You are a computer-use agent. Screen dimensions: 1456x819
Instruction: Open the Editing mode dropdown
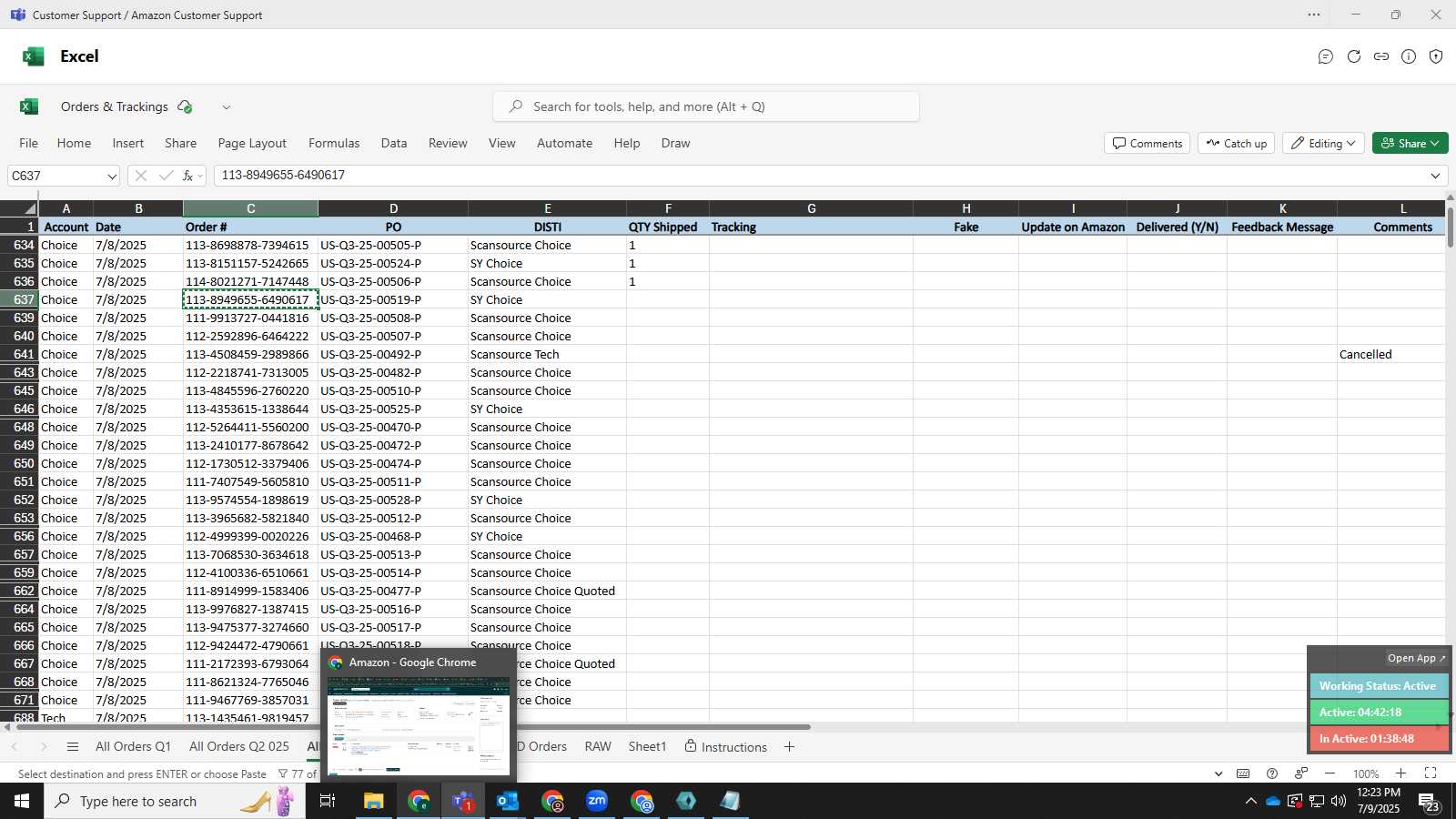point(1323,143)
